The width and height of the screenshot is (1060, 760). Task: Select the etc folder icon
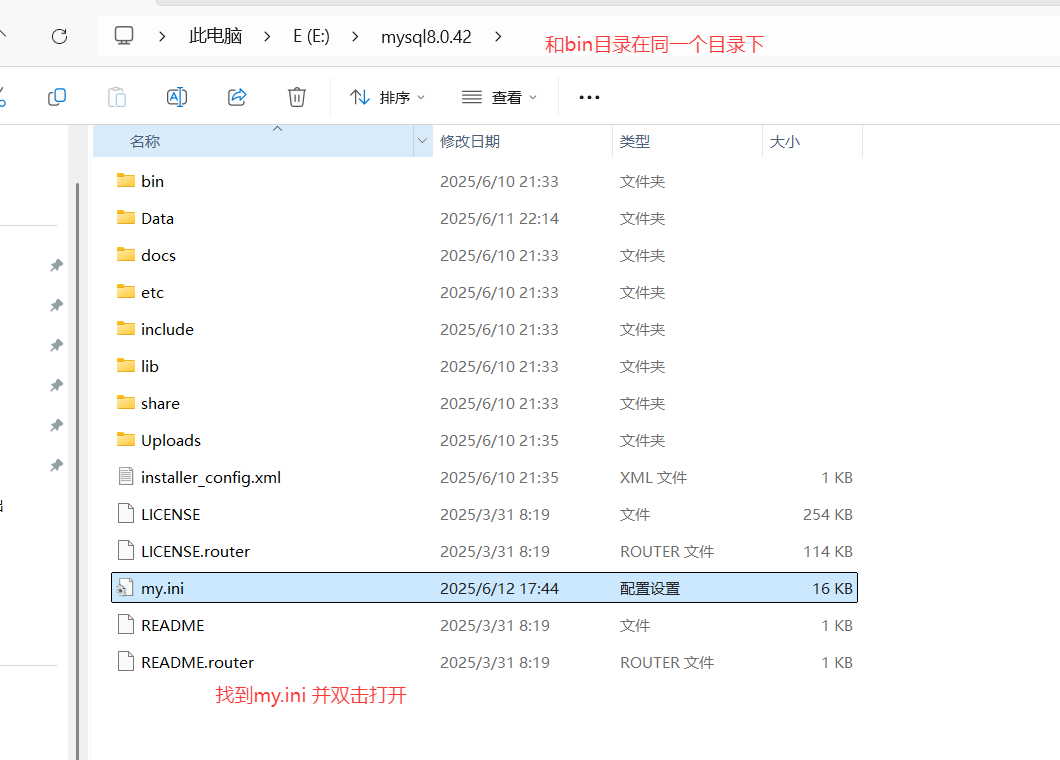pos(126,292)
